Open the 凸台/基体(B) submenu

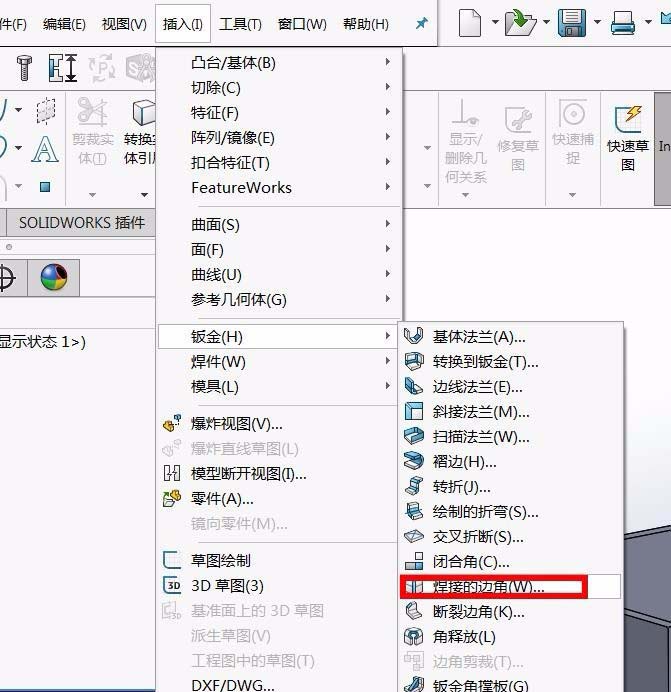click(x=279, y=63)
